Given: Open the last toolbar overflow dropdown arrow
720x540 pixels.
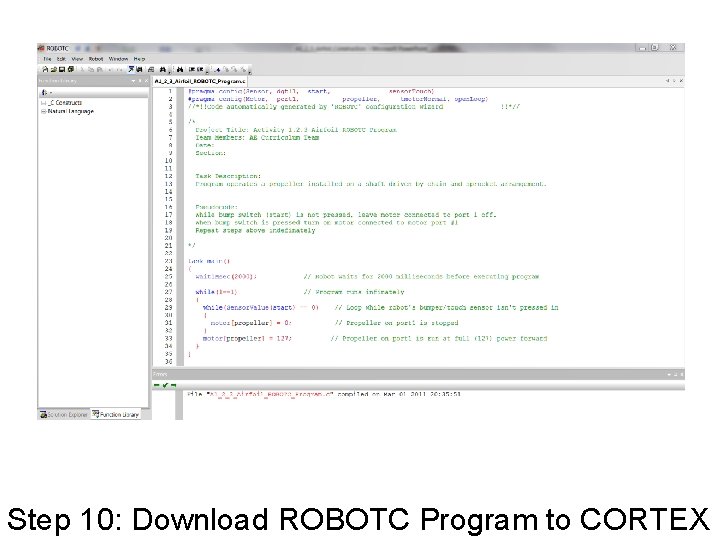Looking at the screenshot, I should click(249, 71).
